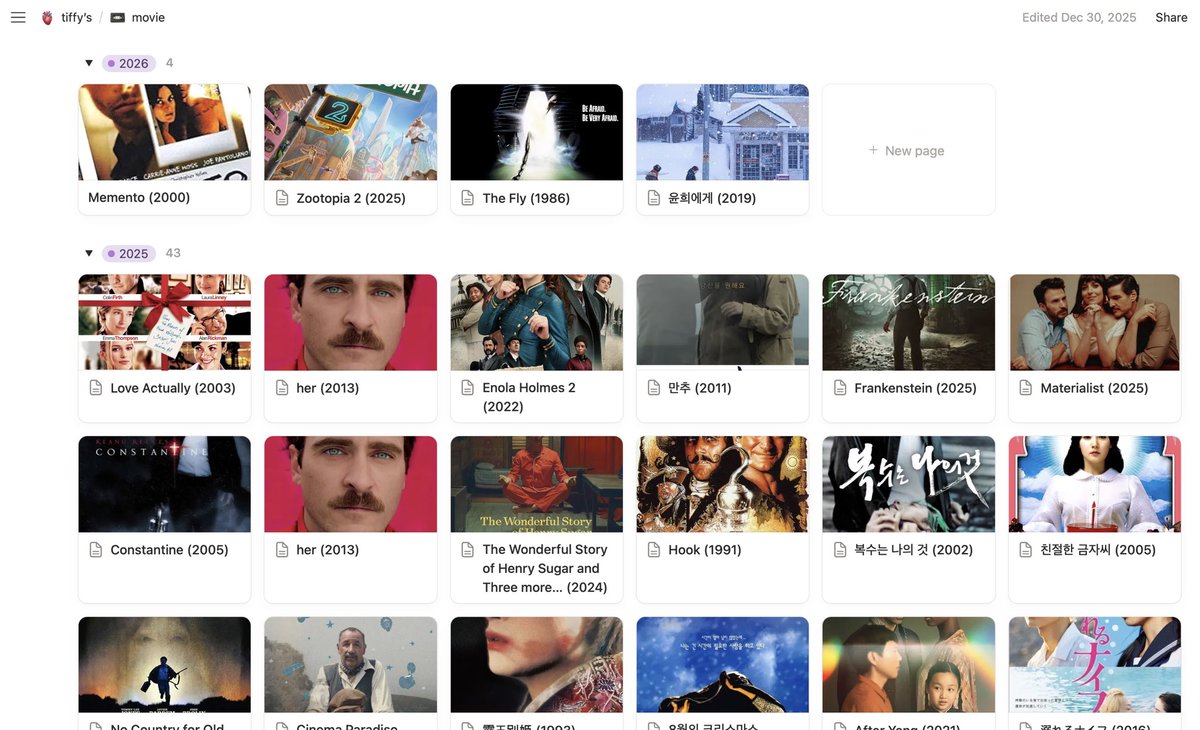1200x730 pixels.
Task: Collapse the 2025 group triangle
Action: (89, 253)
